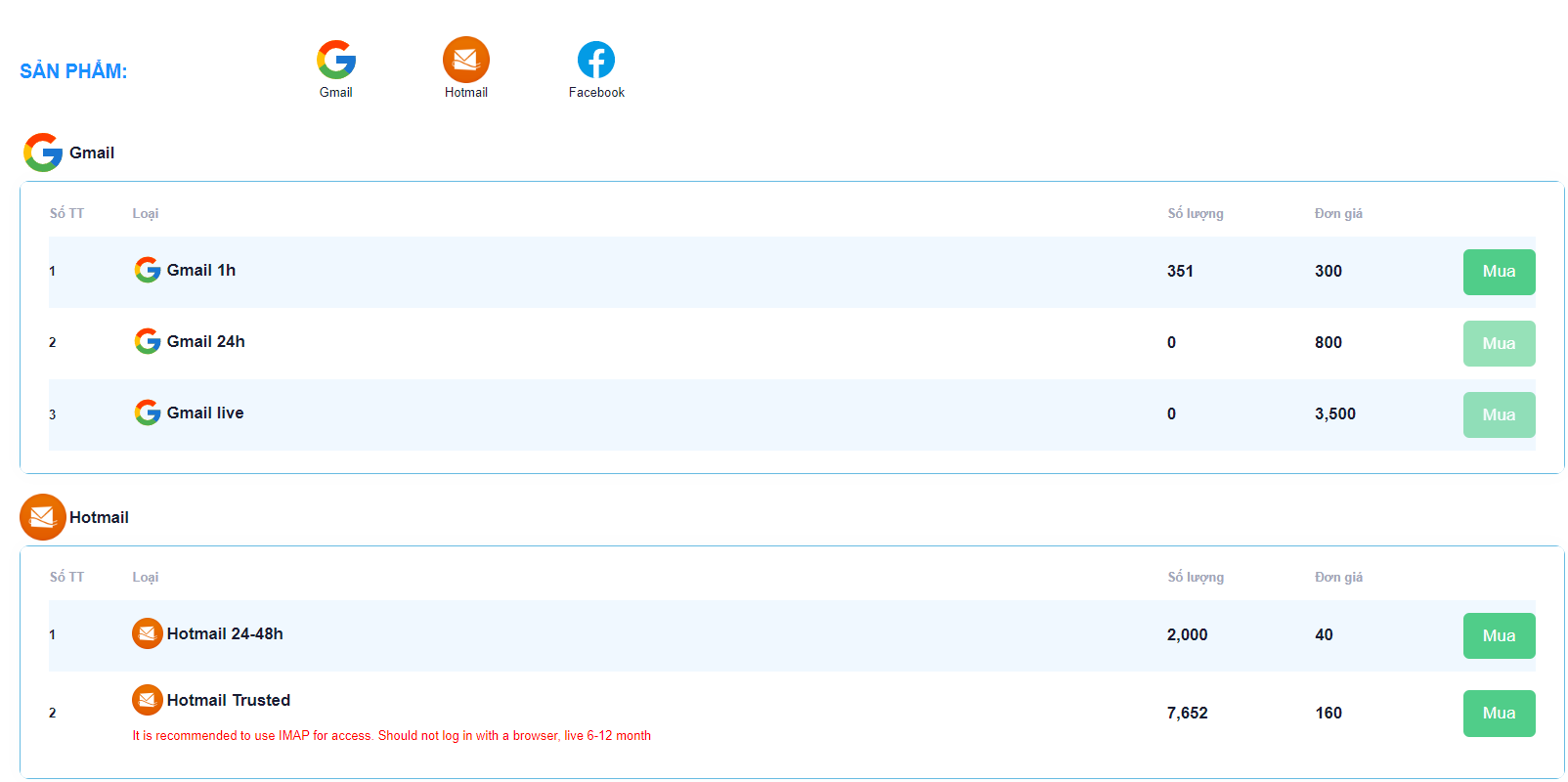Click the quantity value 7,652

1188,713
